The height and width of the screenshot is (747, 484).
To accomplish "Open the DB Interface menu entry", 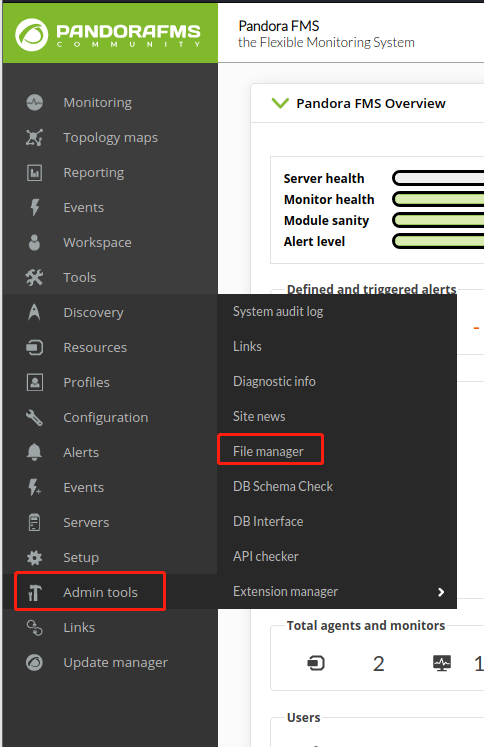I will pos(268,521).
